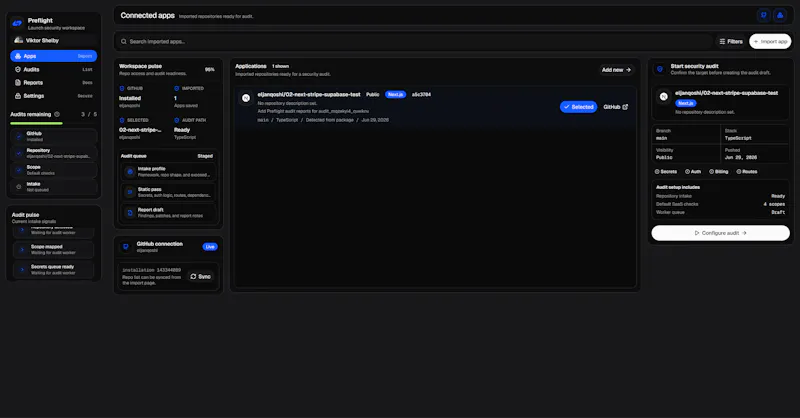Focus the Search imported apps field
Screen dimensions: 800x418
414,41
